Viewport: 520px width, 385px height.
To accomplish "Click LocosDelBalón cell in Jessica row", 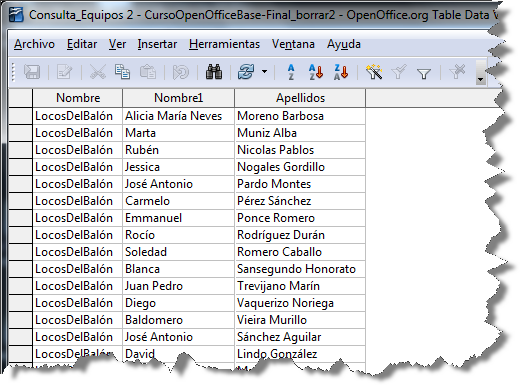I will (x=78, y=167).
